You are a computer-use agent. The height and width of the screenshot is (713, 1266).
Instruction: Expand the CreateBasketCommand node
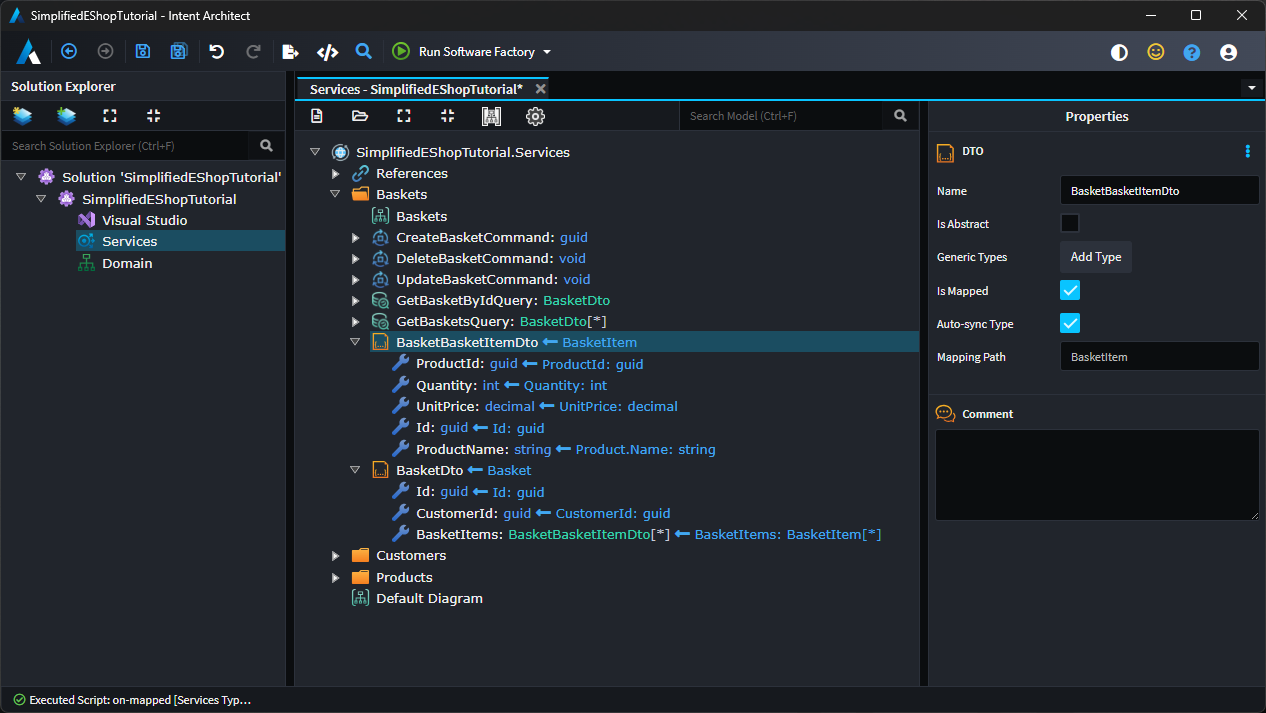[x=355, y=238]
